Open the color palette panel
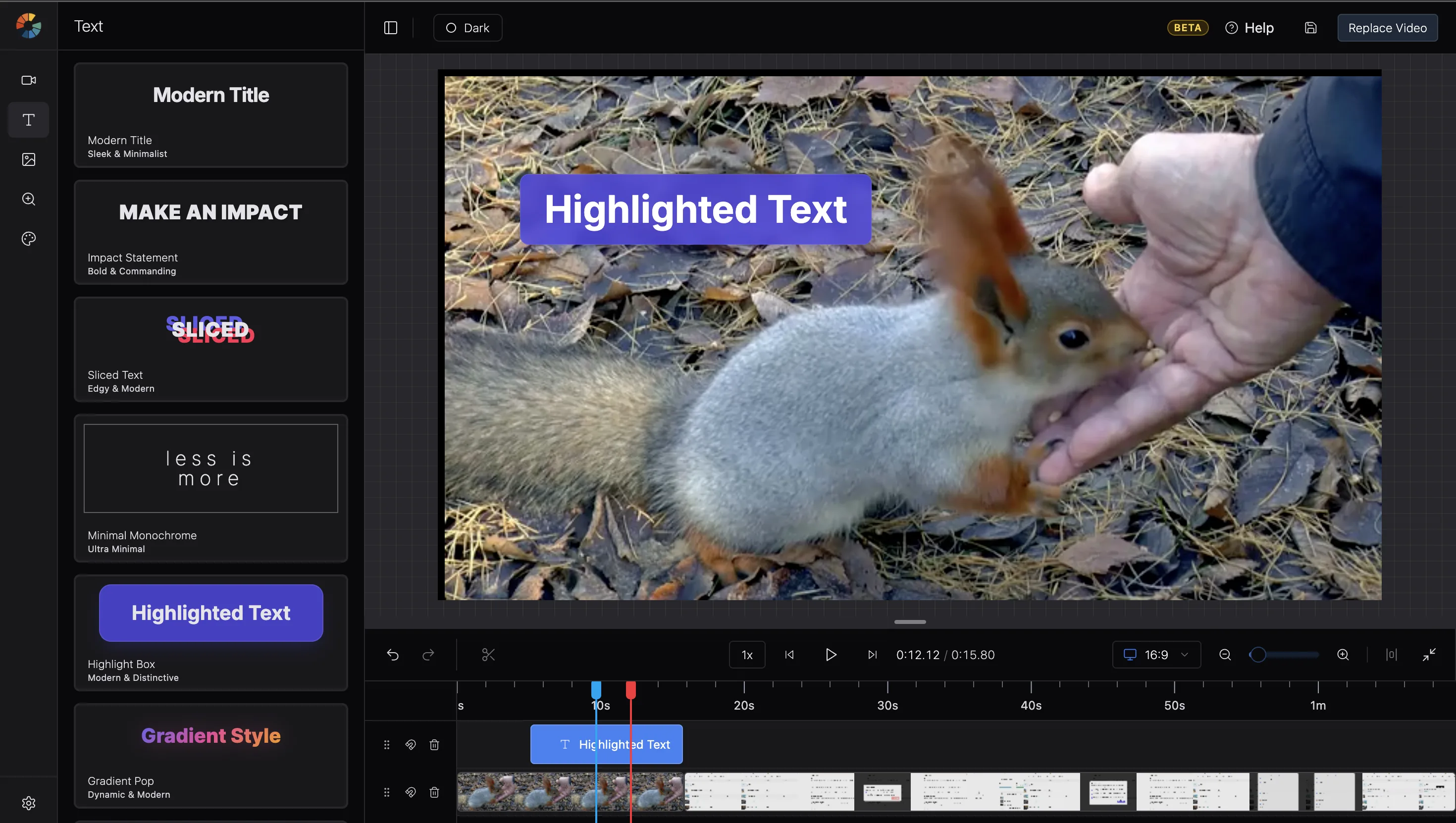Screen dimensions: 1456x823 click(28, 239)
